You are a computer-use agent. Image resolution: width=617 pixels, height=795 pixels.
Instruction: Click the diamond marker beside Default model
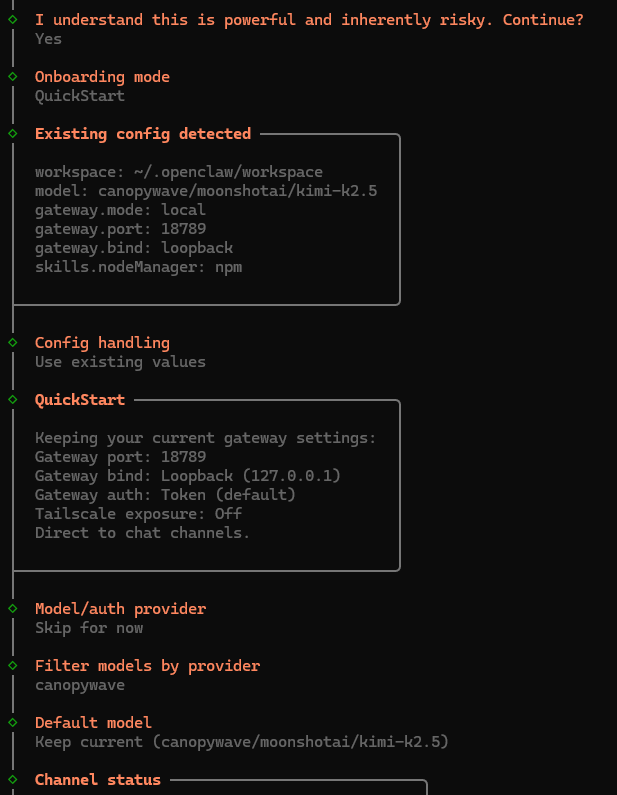click(x=12, y=722)
